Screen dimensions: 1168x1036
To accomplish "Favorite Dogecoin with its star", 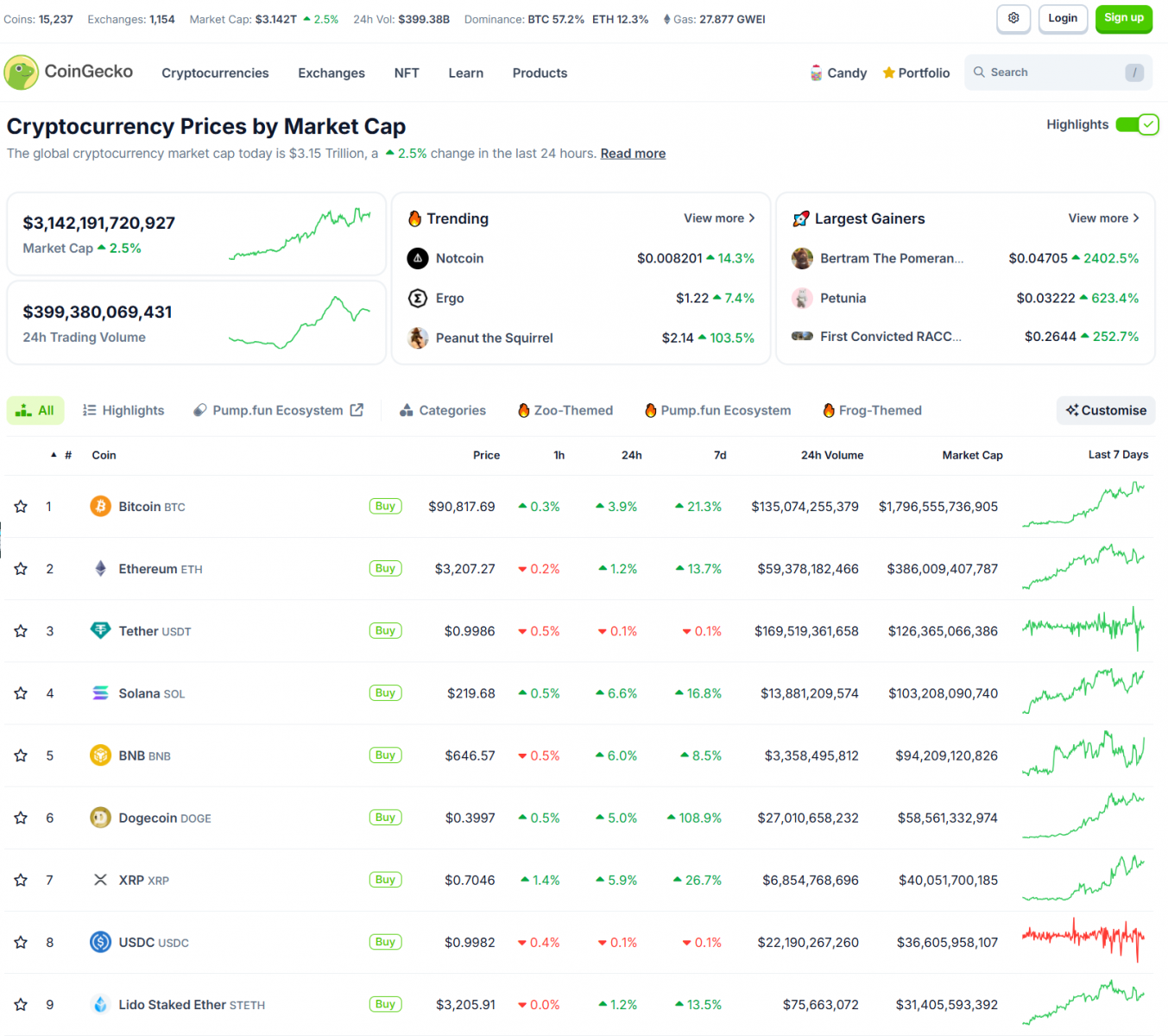I will pos(21,817).
